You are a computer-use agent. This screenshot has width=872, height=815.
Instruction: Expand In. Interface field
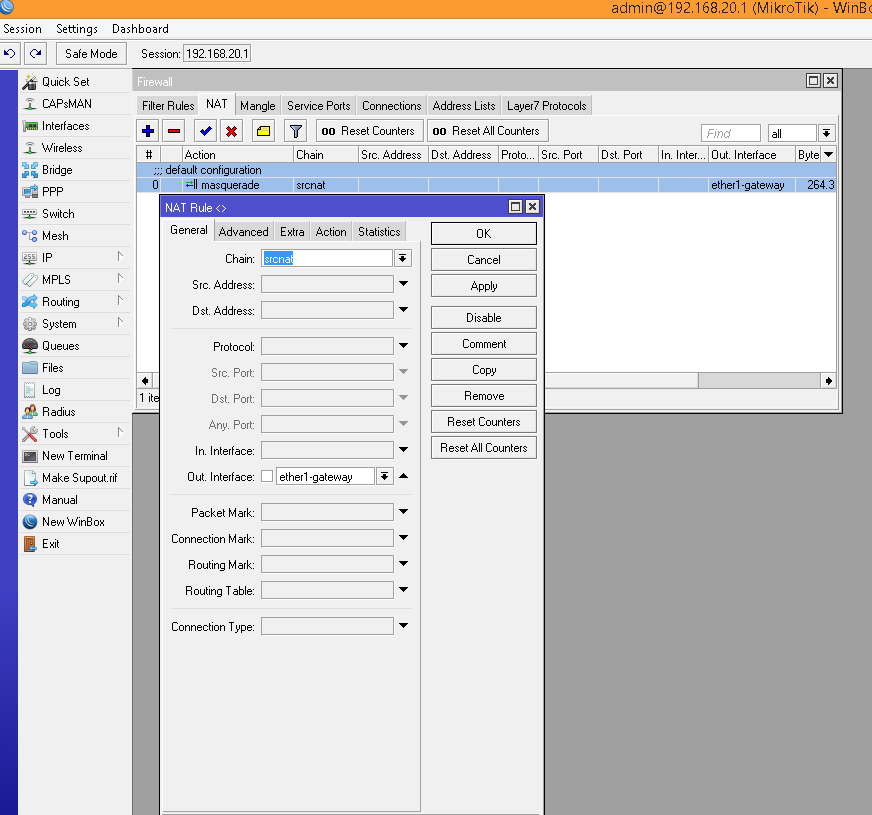pyautogui.click(x=404, y=450)
